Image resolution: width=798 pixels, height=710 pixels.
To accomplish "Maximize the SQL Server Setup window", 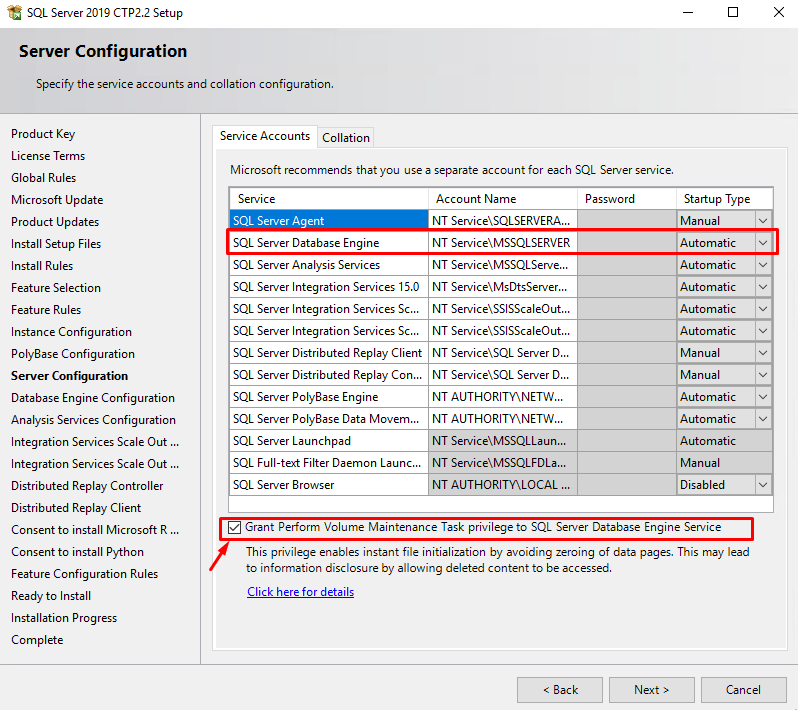I will pos(733,12).
